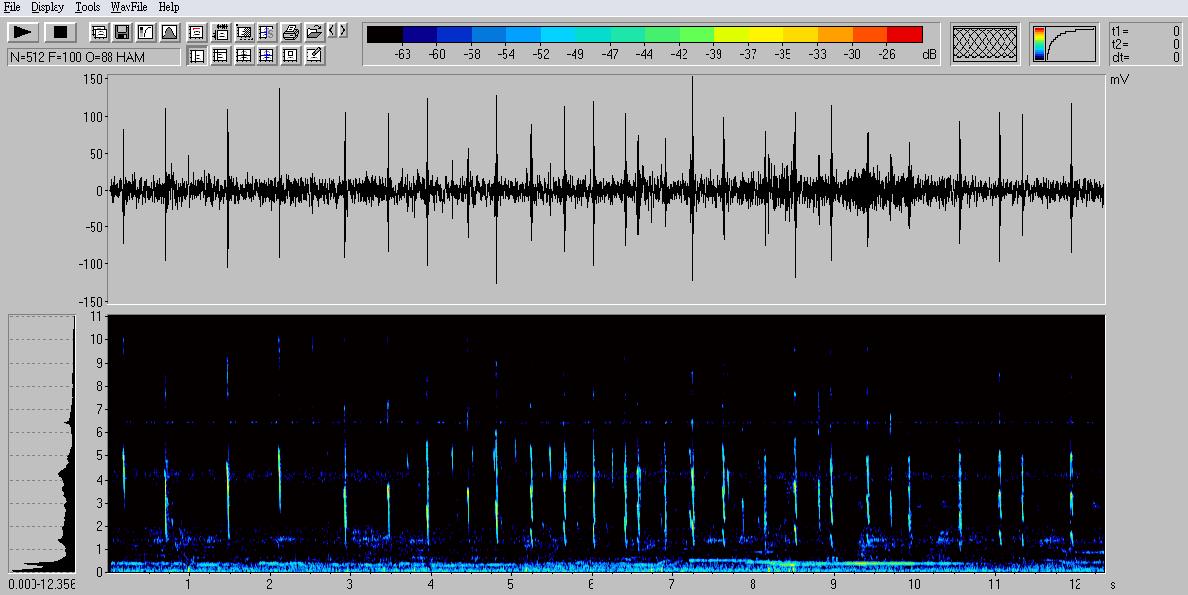Screen dimensions: 1188x595
Task: Click the N=512 F=100 O=88 HAM parameters field
Action: pyautogui.click(x=93, y=57)
